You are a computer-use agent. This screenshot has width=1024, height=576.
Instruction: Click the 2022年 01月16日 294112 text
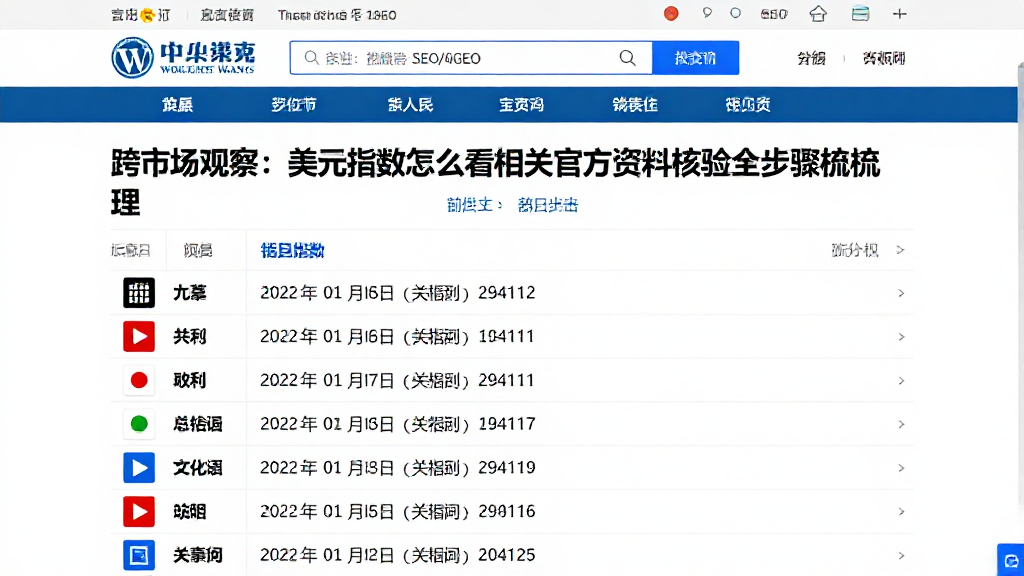click(x=398, y=293)
